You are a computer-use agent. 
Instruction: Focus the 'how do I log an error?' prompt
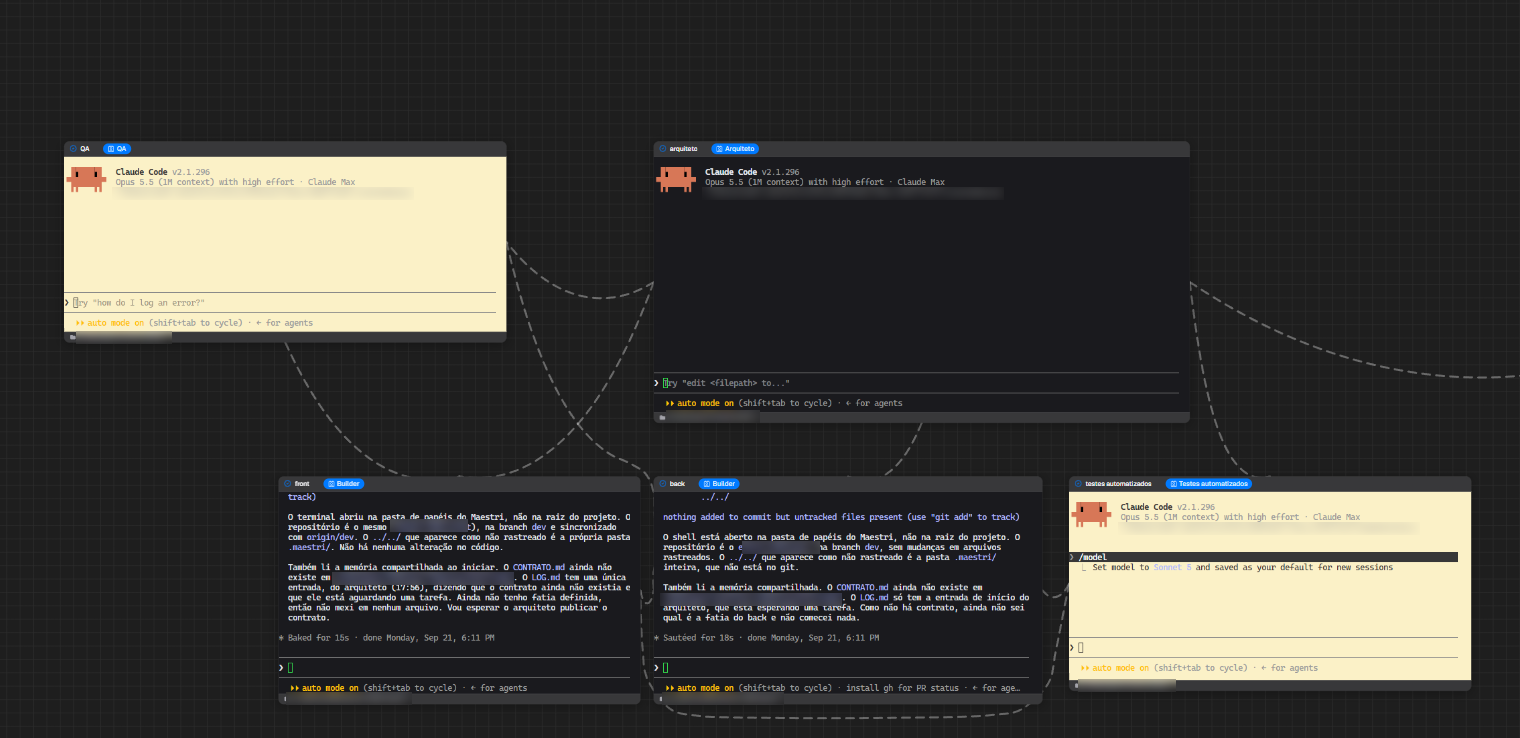pos(280,302)
